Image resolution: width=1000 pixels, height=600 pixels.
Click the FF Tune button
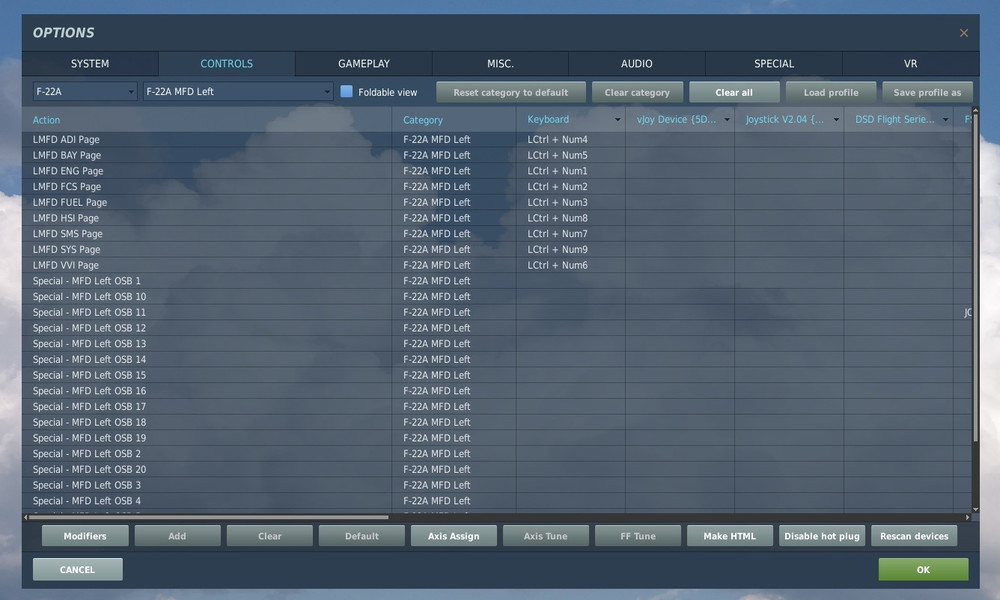click(638, 536)
